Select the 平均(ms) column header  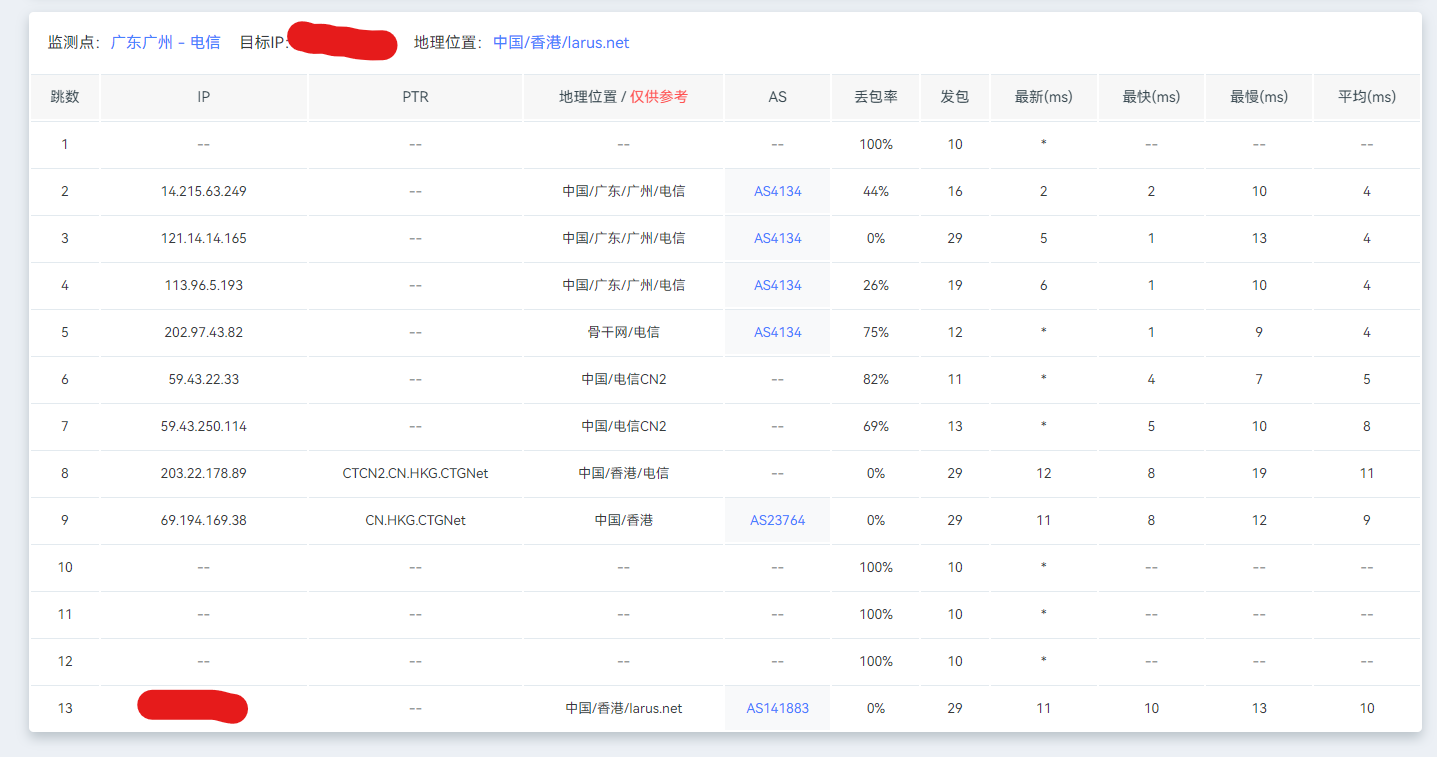(x=1366, y=97)
